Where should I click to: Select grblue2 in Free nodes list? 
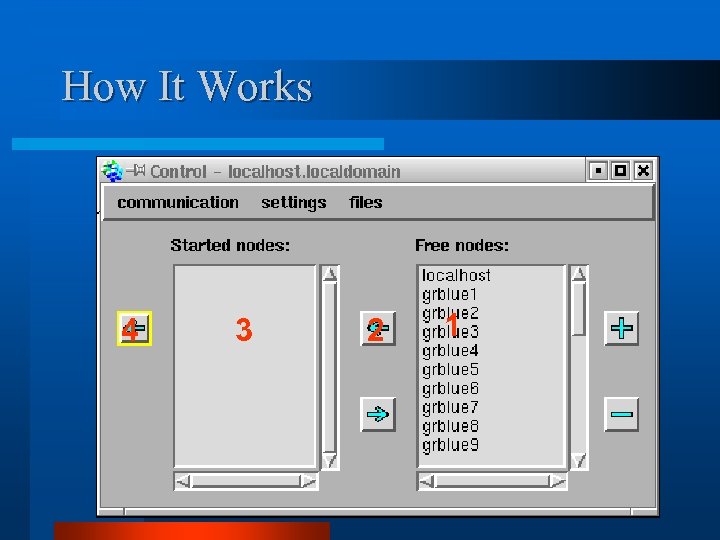coord(491,313)
